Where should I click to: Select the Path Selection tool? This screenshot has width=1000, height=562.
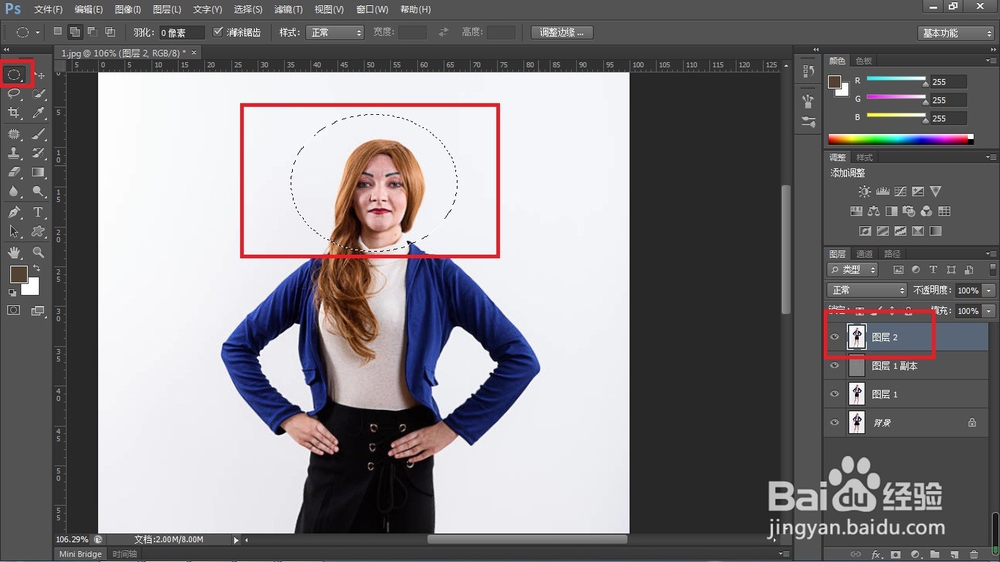tap(14, 232)
